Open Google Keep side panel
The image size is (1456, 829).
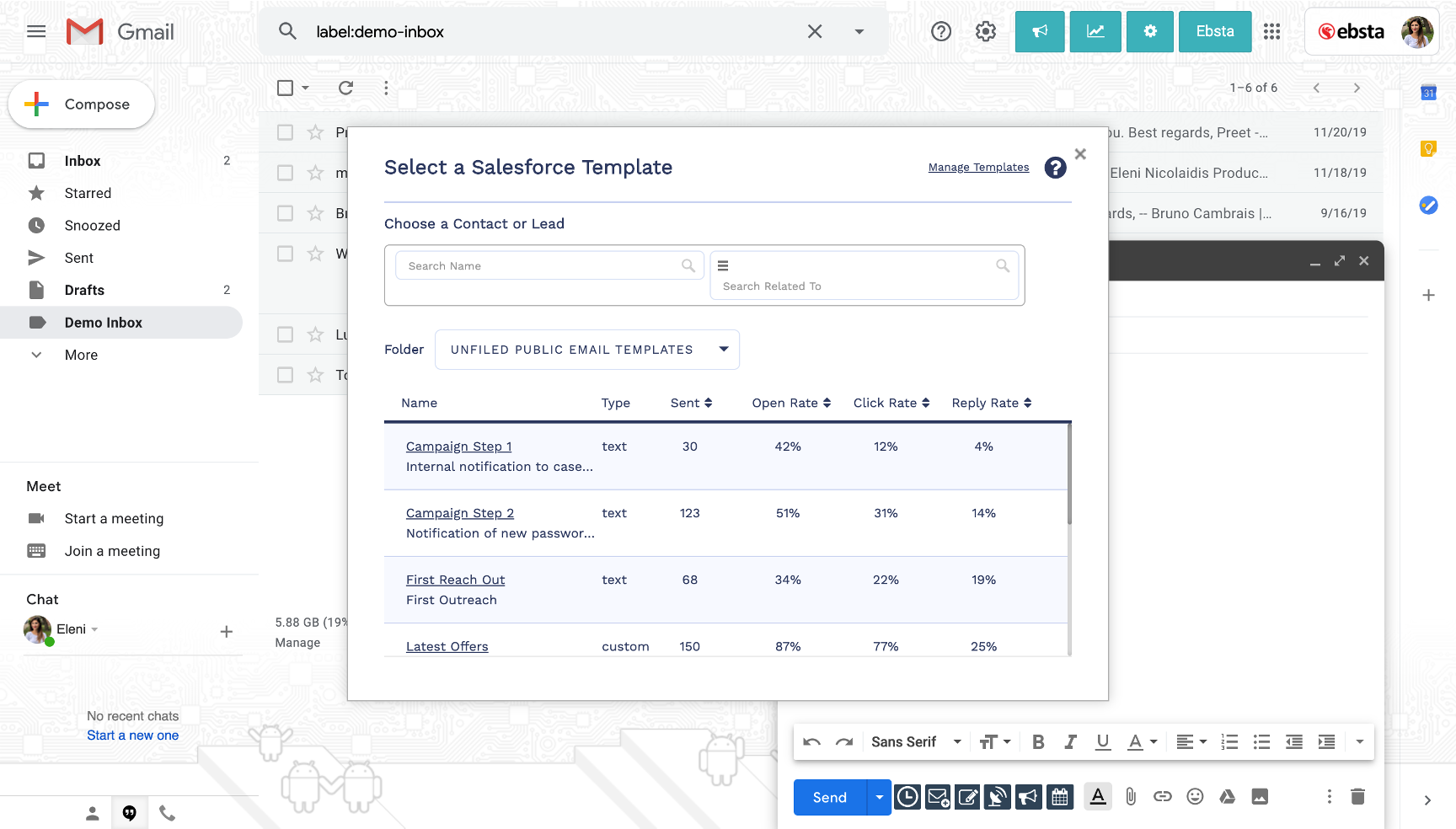pos(1429,149)
